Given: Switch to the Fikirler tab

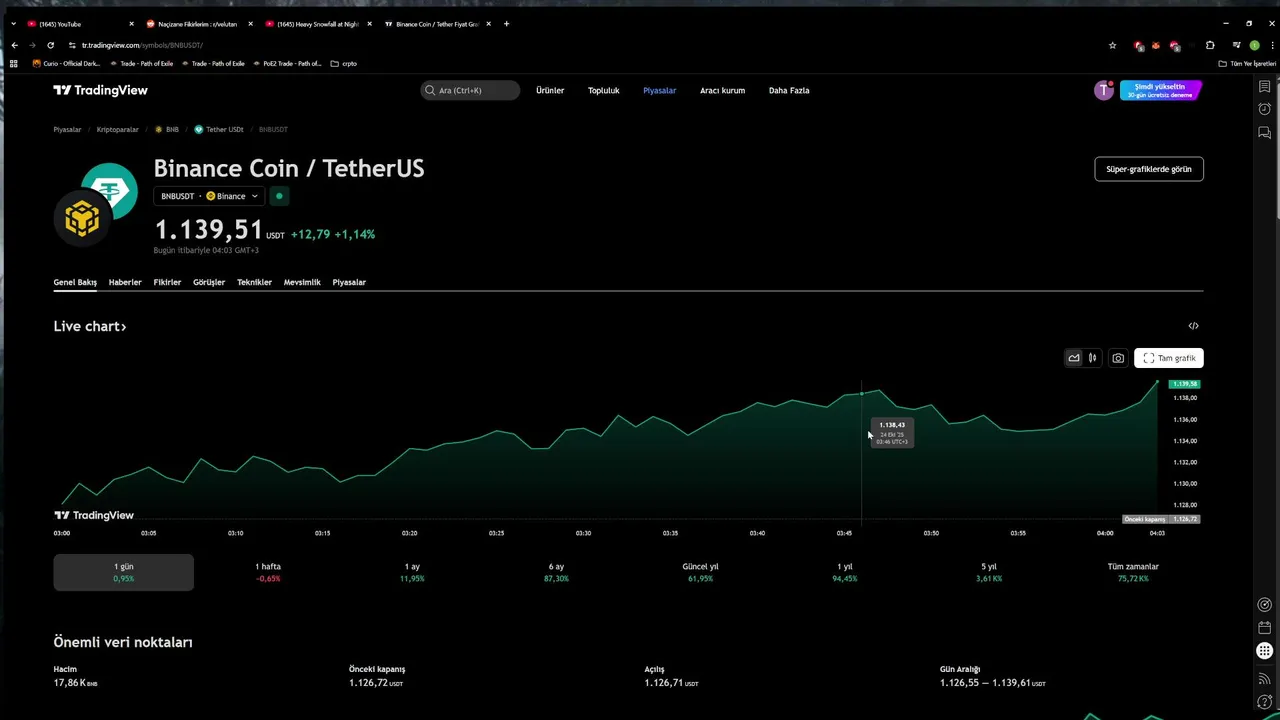Looking at the screenshot, I should (x=167, y=282).
